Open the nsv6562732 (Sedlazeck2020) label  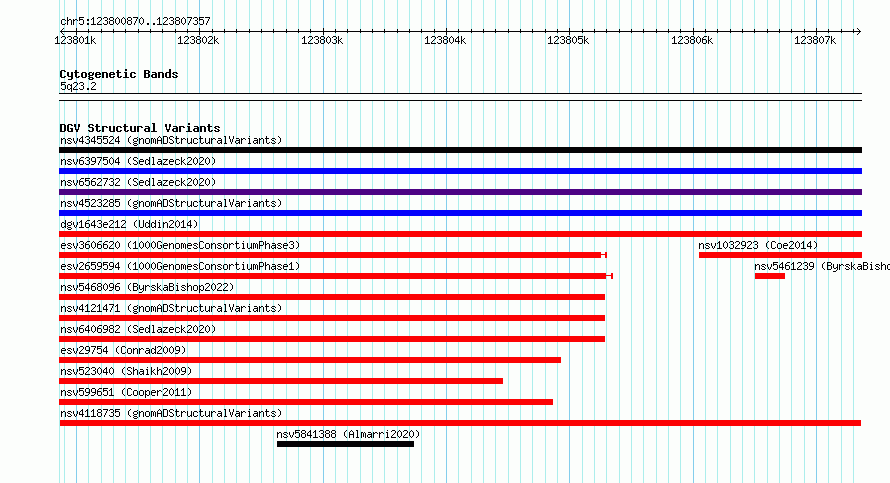click(x=138, y=182)
